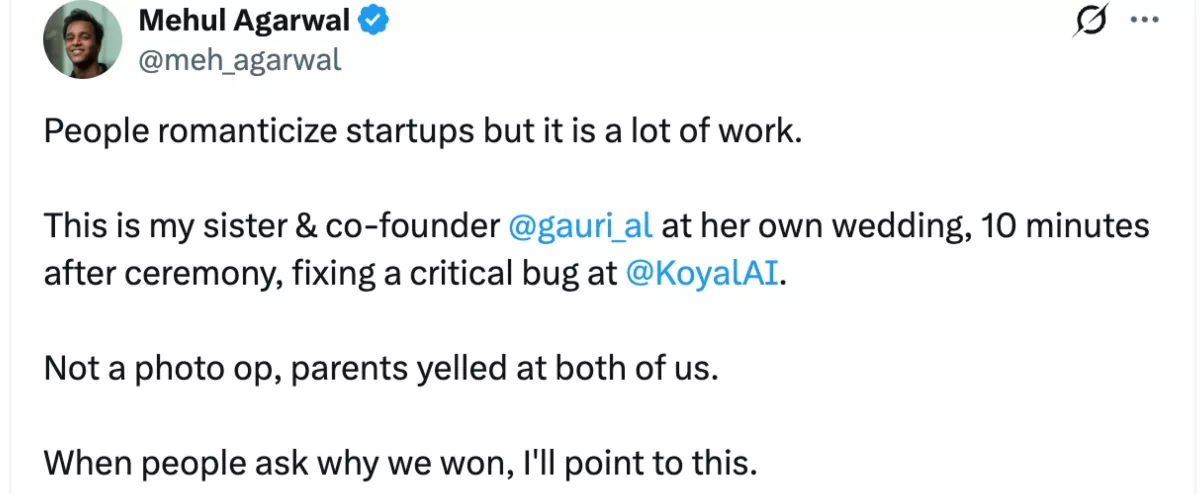1200x494 pixels.
Task: Click Mehul Agarwal's profile avatar
Action: [82, 40]
